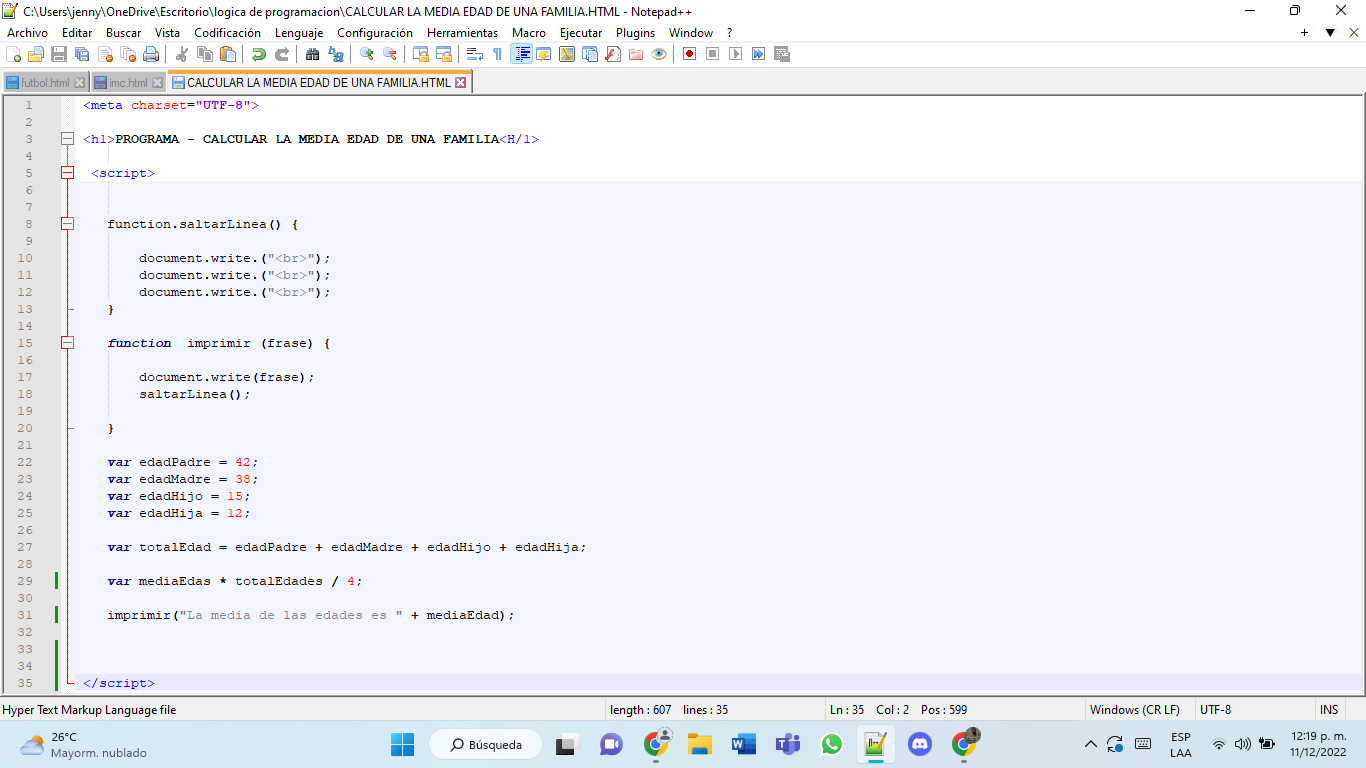Close the imc.html tab
1366x768 pixels.
click(x=158, y=83)
